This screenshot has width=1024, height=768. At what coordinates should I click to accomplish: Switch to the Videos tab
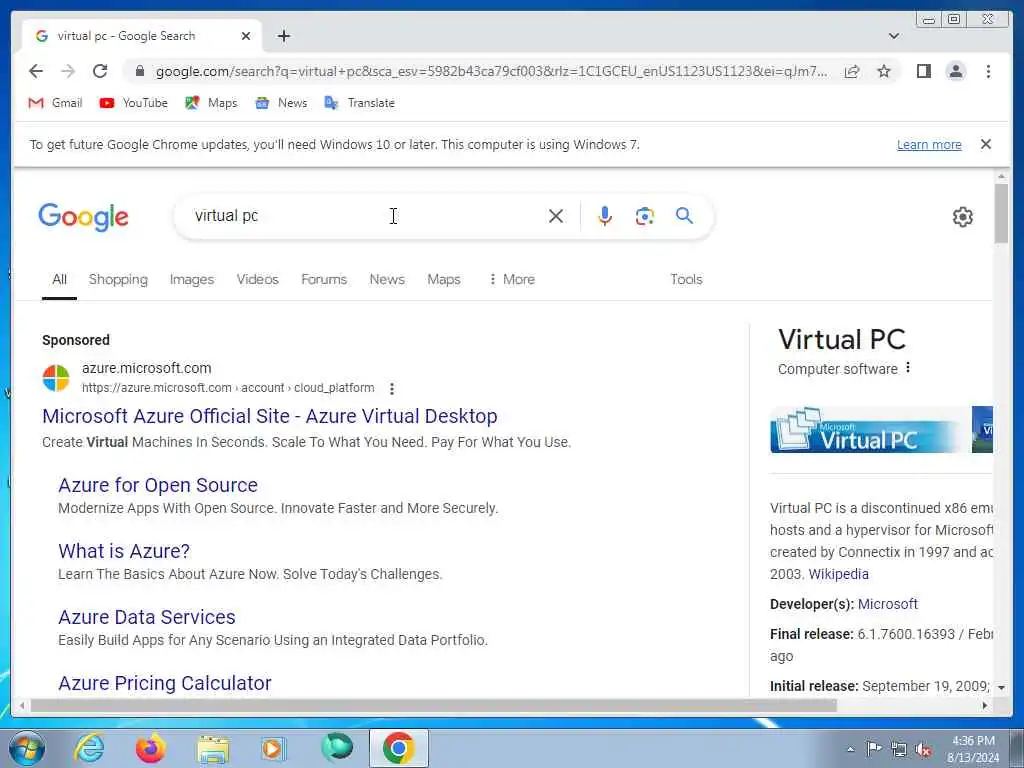pos(257,280)
